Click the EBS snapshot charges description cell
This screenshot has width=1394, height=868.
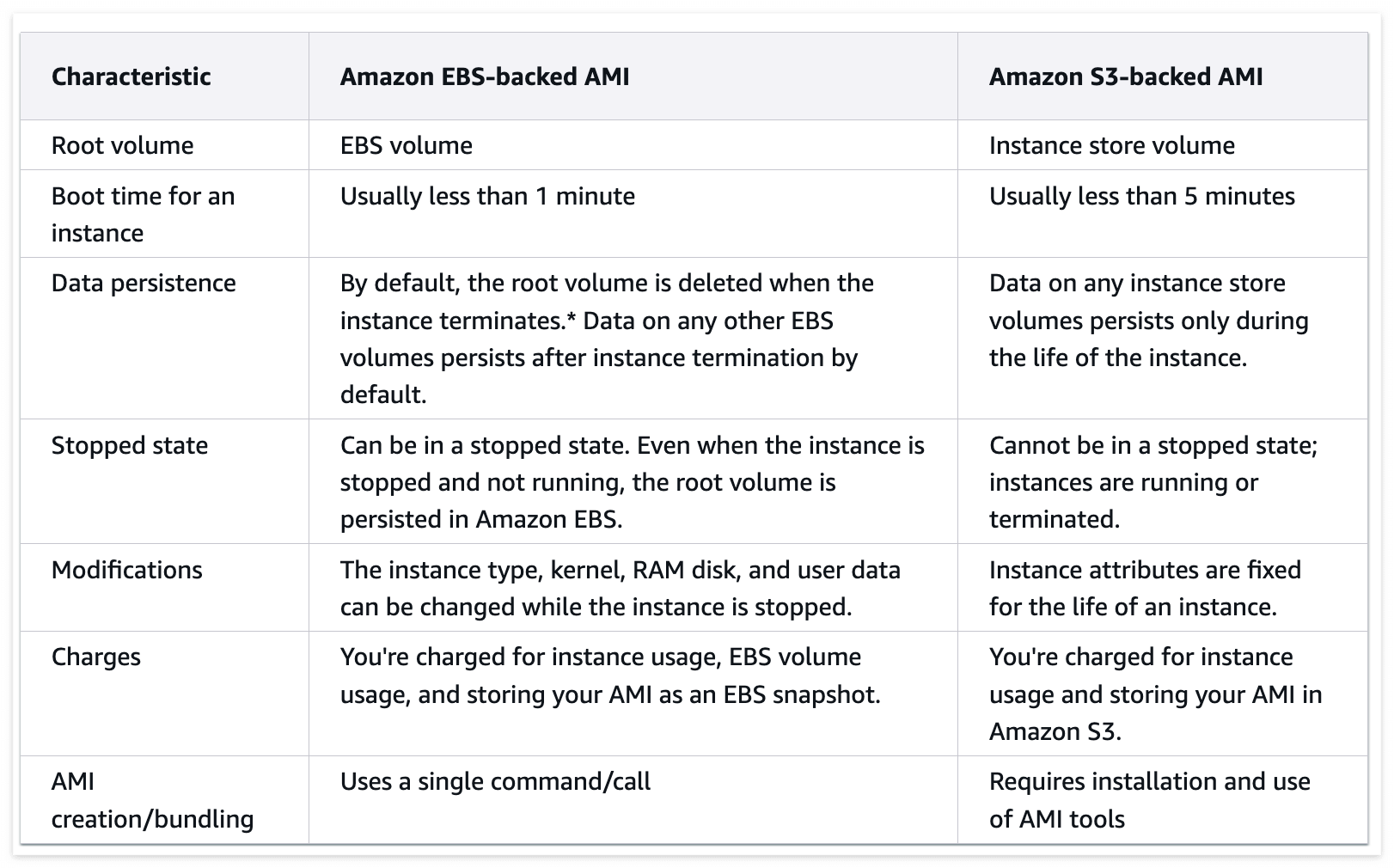click(610, 675)
